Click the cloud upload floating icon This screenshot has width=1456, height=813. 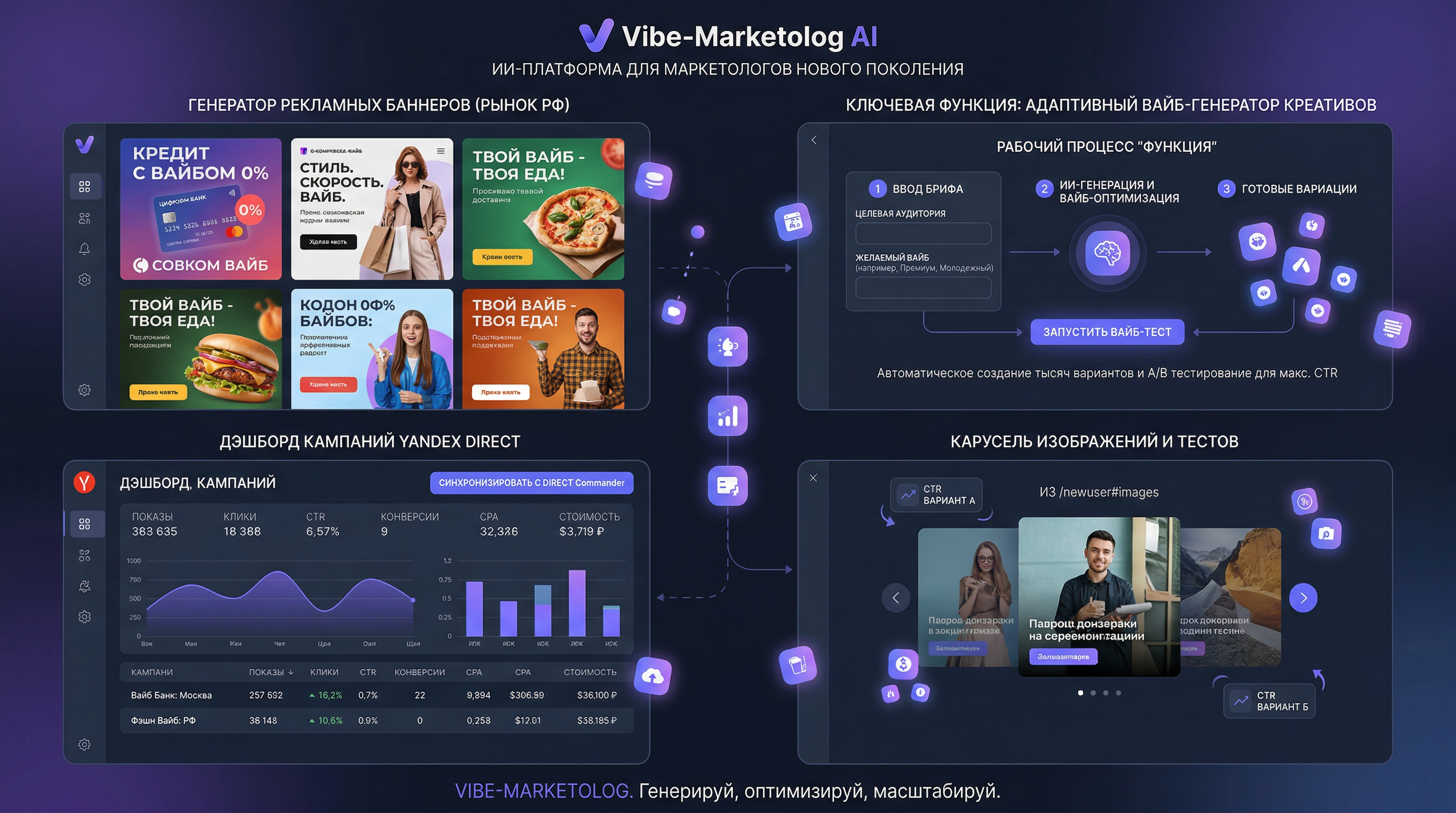point(653,675)
